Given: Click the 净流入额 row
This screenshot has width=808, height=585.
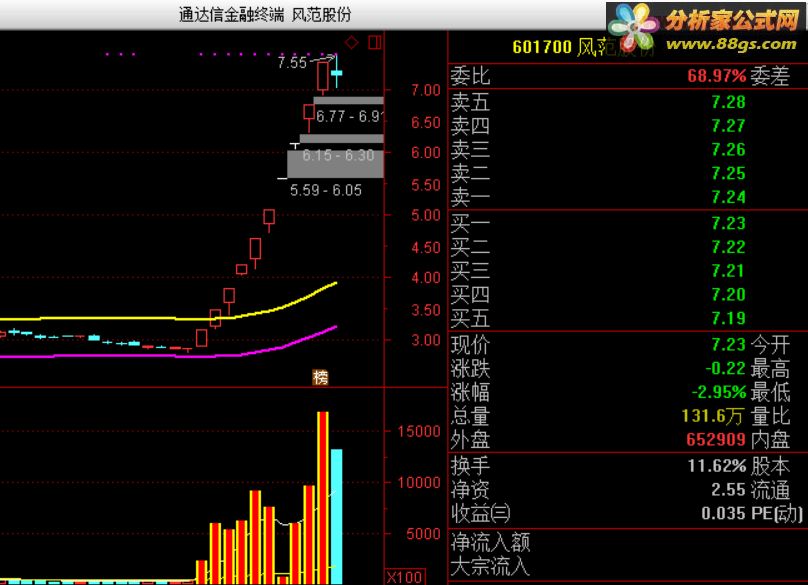Looking at the screenshot, I should coord(491,542).
